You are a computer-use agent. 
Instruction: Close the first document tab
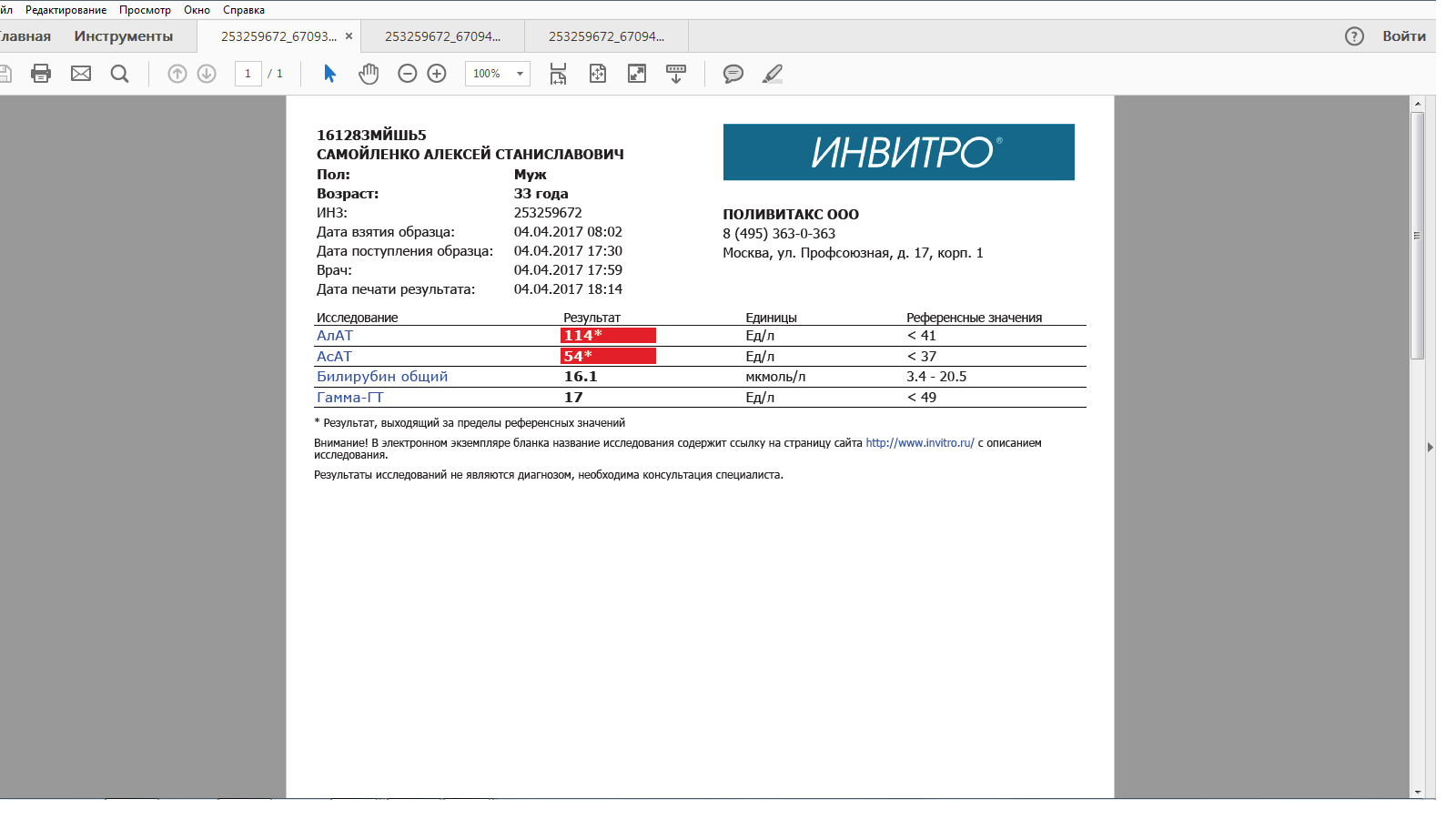click(349, 36)
